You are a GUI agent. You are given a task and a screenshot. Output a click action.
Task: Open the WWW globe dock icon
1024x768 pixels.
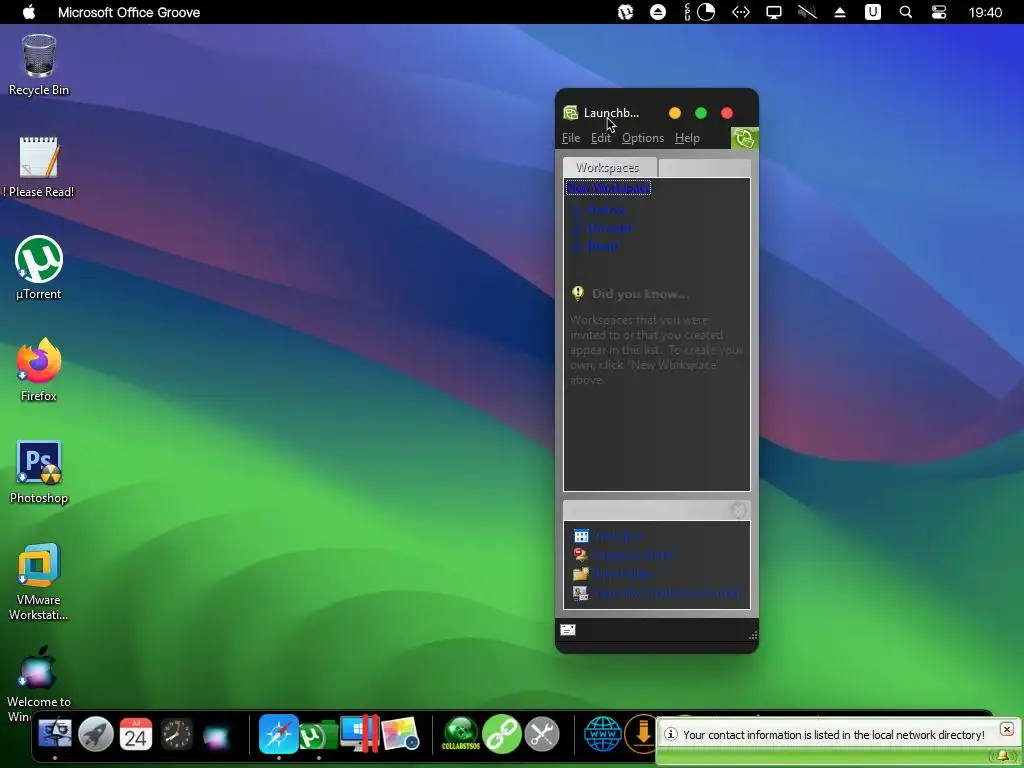[602, 734]
